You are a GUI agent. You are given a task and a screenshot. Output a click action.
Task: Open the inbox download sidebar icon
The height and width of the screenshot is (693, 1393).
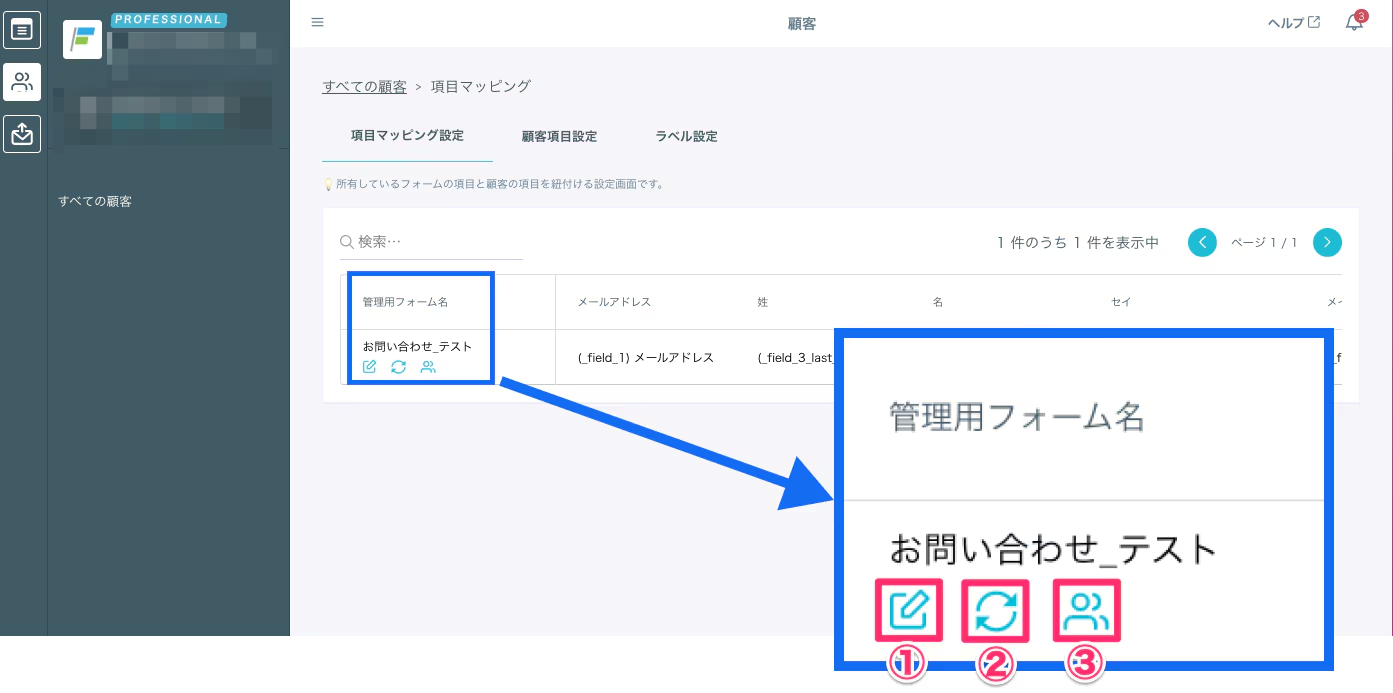click(22, 133)
